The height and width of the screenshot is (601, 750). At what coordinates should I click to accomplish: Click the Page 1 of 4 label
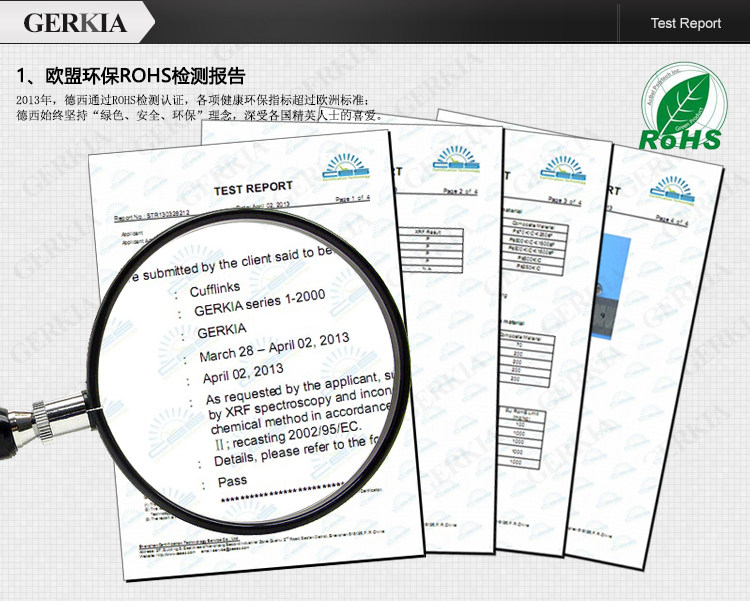353,198
